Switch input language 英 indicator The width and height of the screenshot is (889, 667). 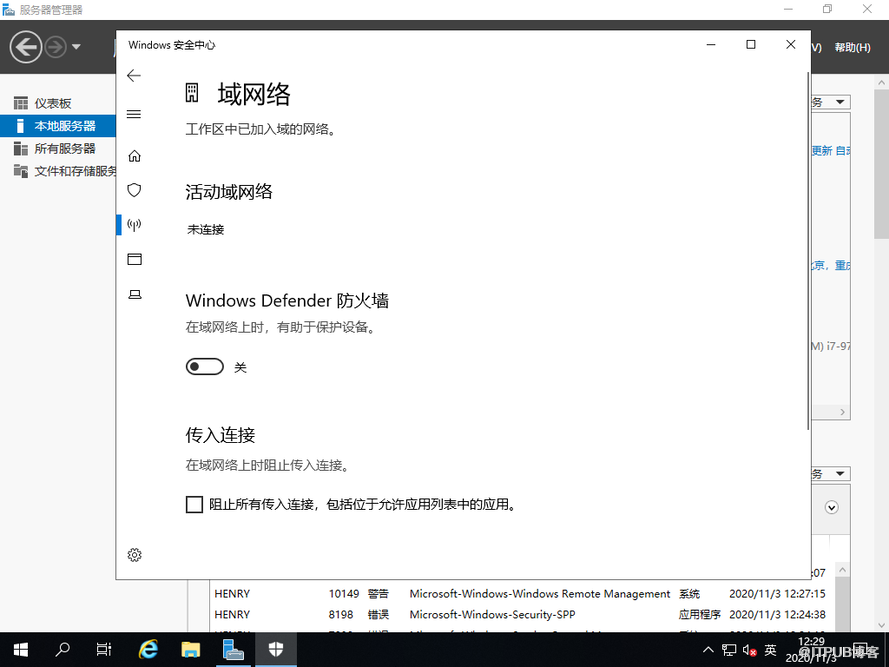pos(770,650)
